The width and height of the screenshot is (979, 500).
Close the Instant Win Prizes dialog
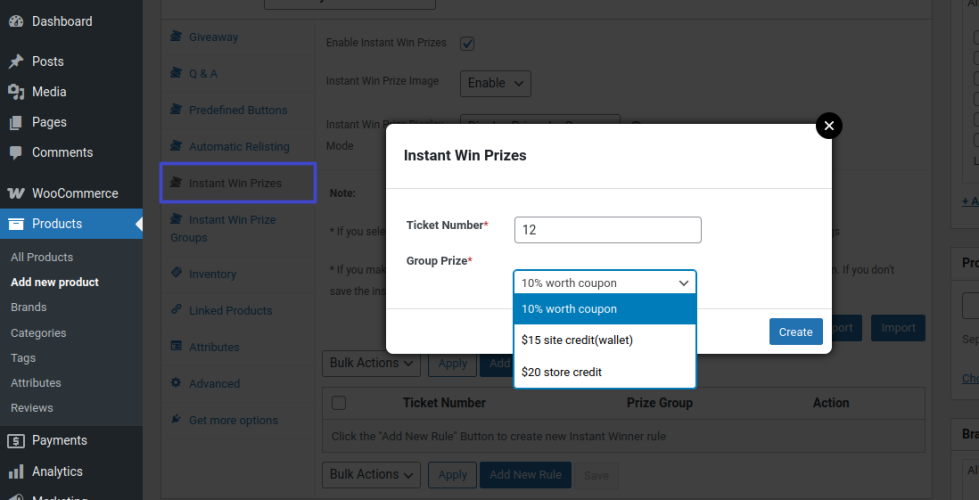(x=829, y=126)
